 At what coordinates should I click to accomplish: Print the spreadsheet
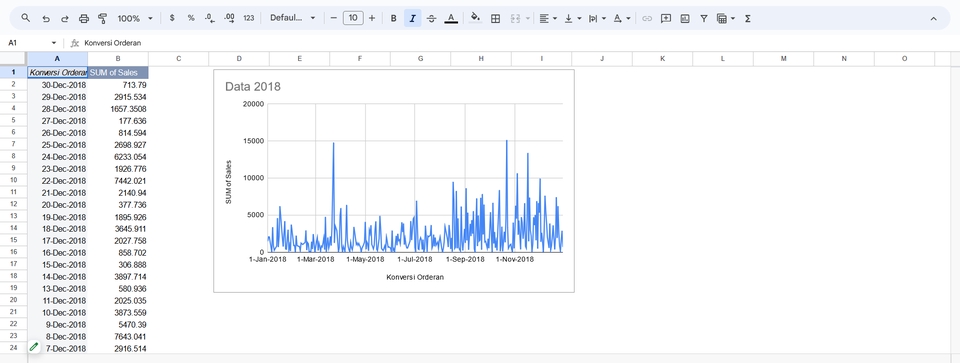(84, 18)
